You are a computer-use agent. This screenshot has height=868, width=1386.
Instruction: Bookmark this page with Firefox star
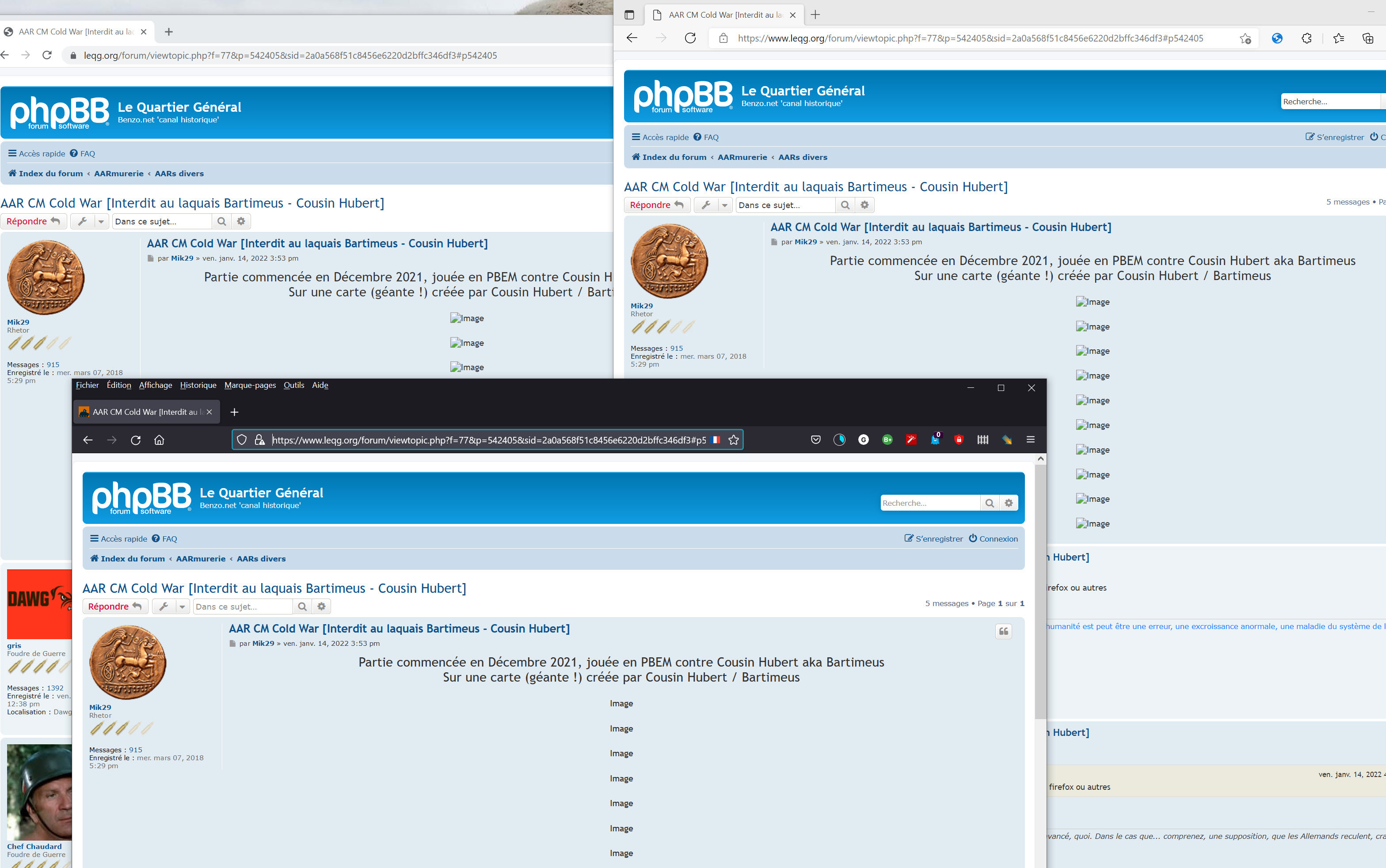733,440
